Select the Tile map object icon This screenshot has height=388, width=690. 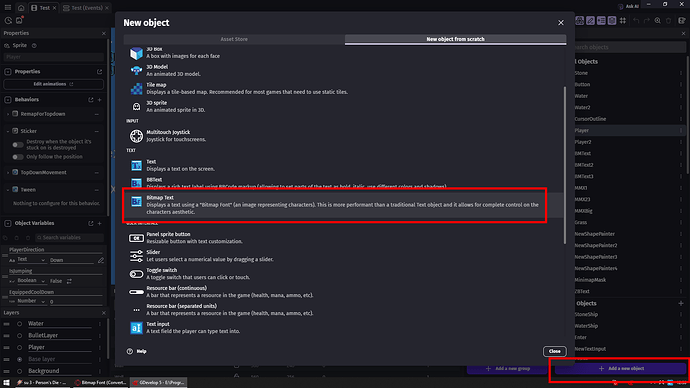(x=136, y=88)
